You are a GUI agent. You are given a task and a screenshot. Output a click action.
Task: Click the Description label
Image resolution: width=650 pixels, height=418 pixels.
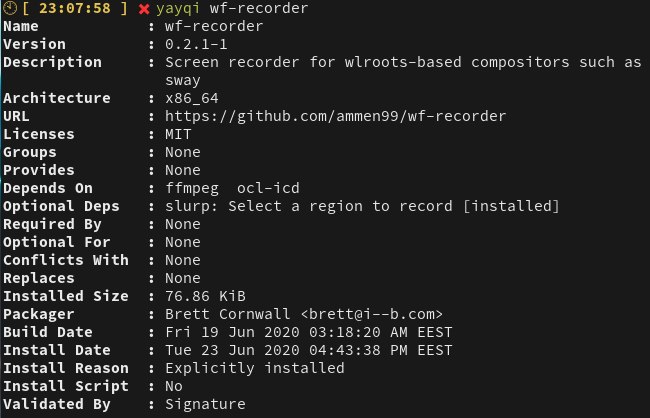[52, 62]
